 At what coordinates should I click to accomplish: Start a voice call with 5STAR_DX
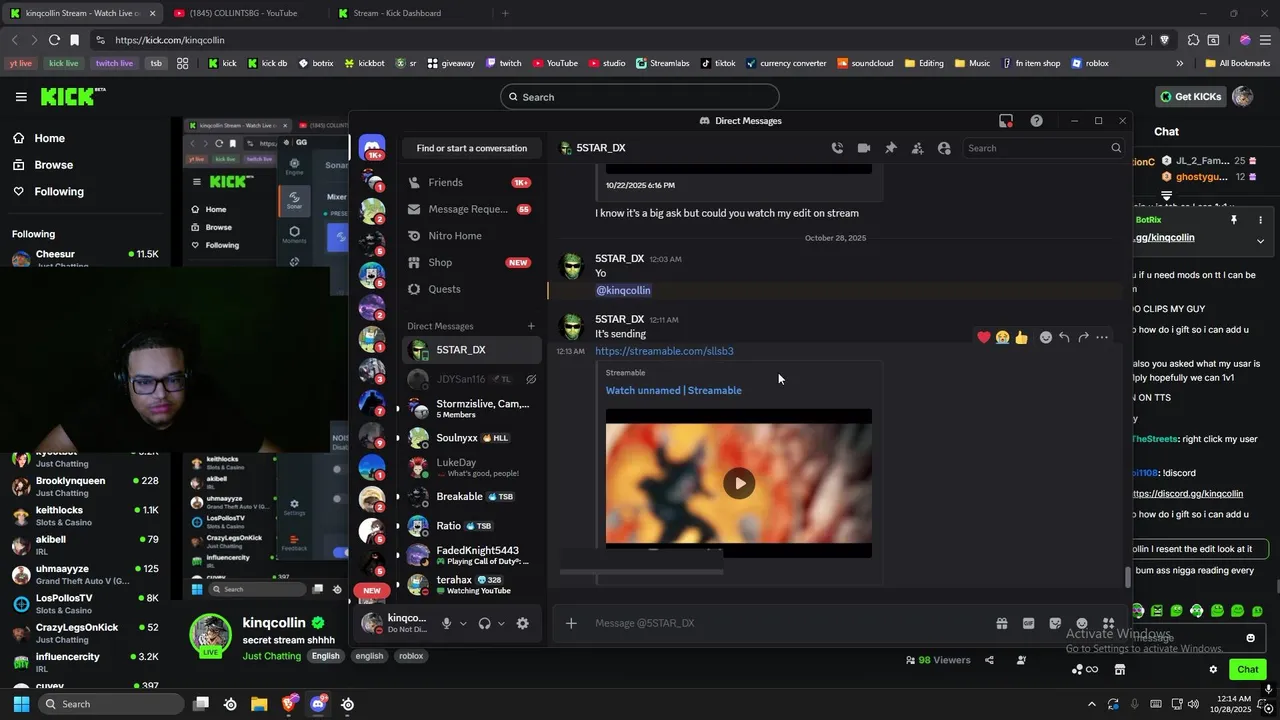837,148
